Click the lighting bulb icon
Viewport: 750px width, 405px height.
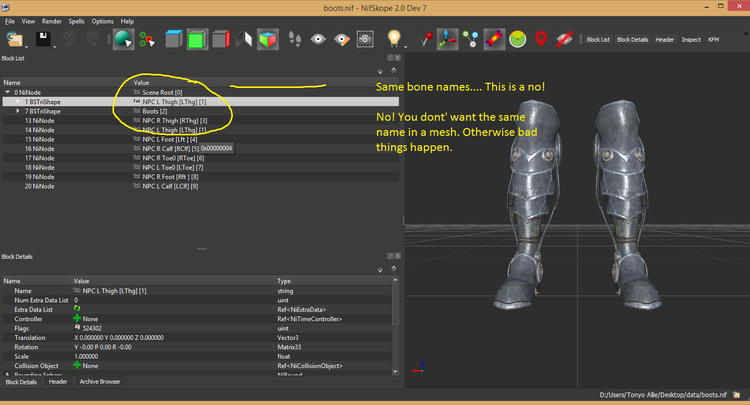394,39
